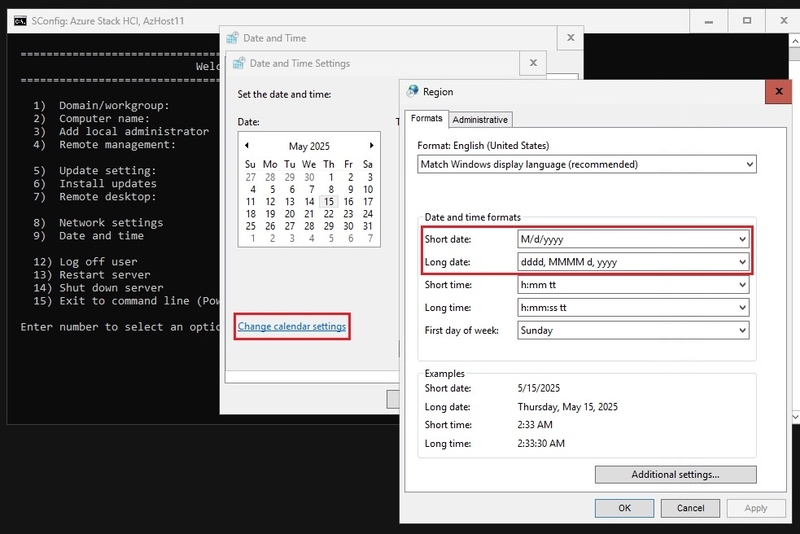The image size is (800, 534).
Task: Click OK in the Region dialog
Action: [624, 508]
